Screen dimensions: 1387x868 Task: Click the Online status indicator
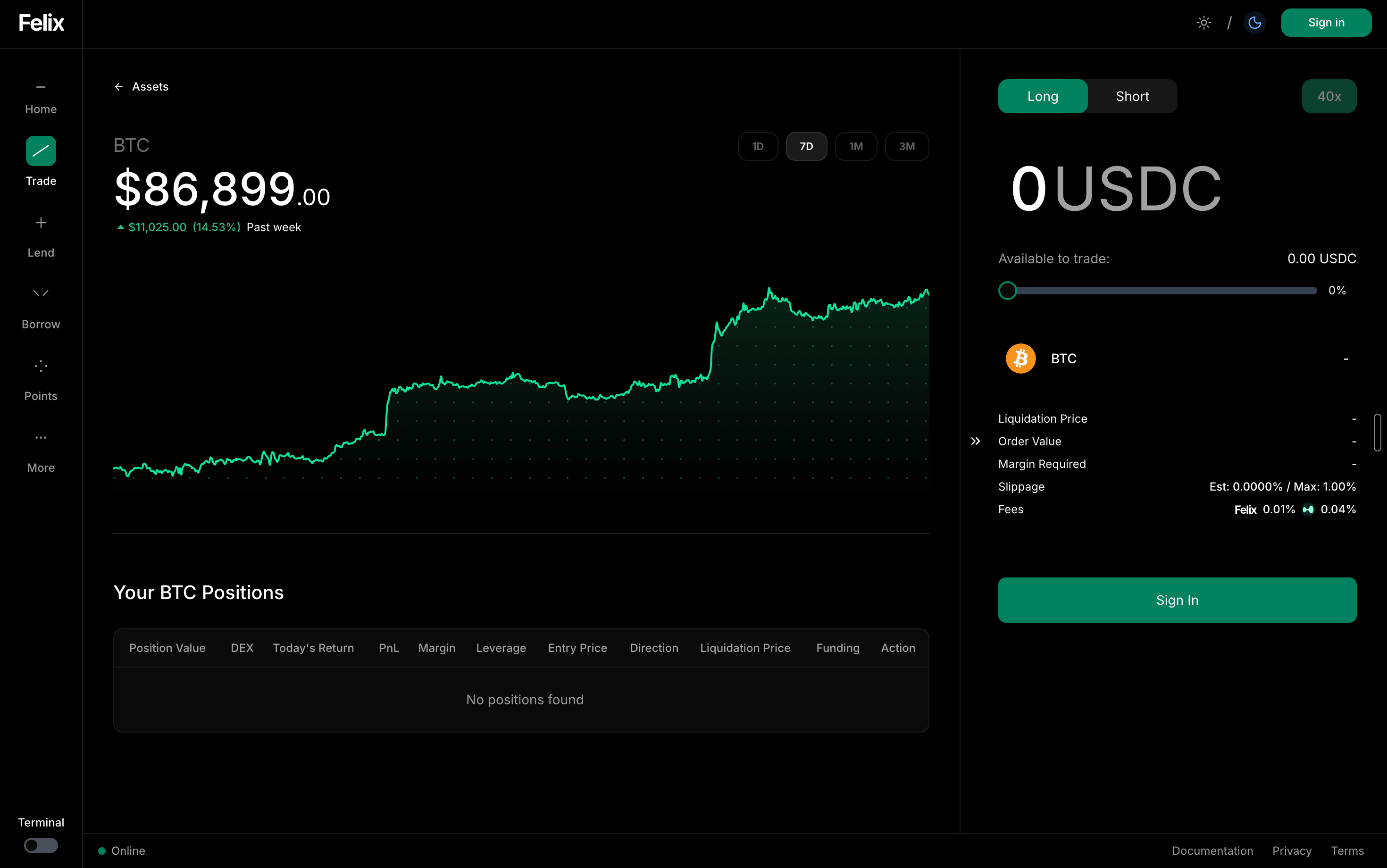[122, 851]
